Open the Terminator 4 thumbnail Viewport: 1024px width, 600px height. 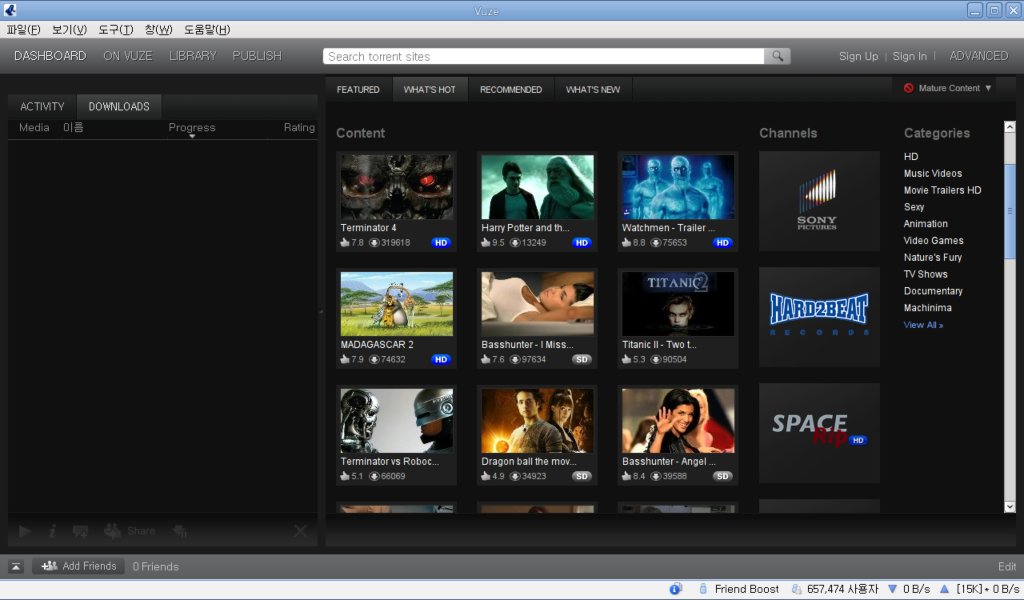pyautogui.click(x=396, y=187)
